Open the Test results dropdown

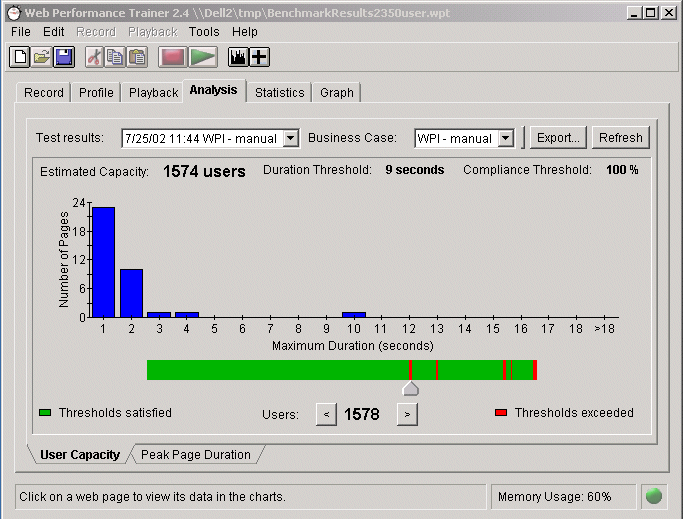coord(290,138)
